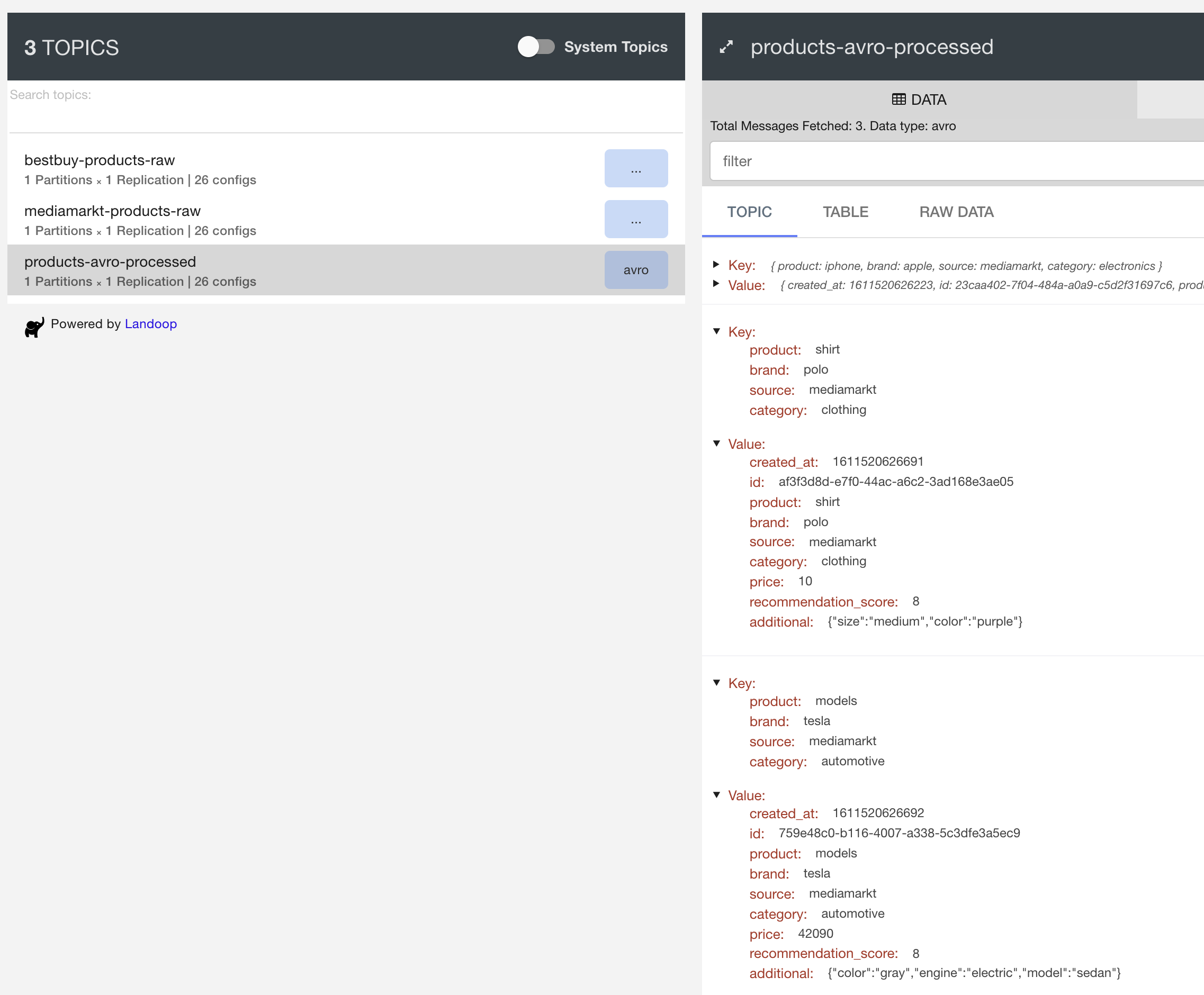
Task: Collapse the Value of the shirt message
Action: (x=716, y=444)
